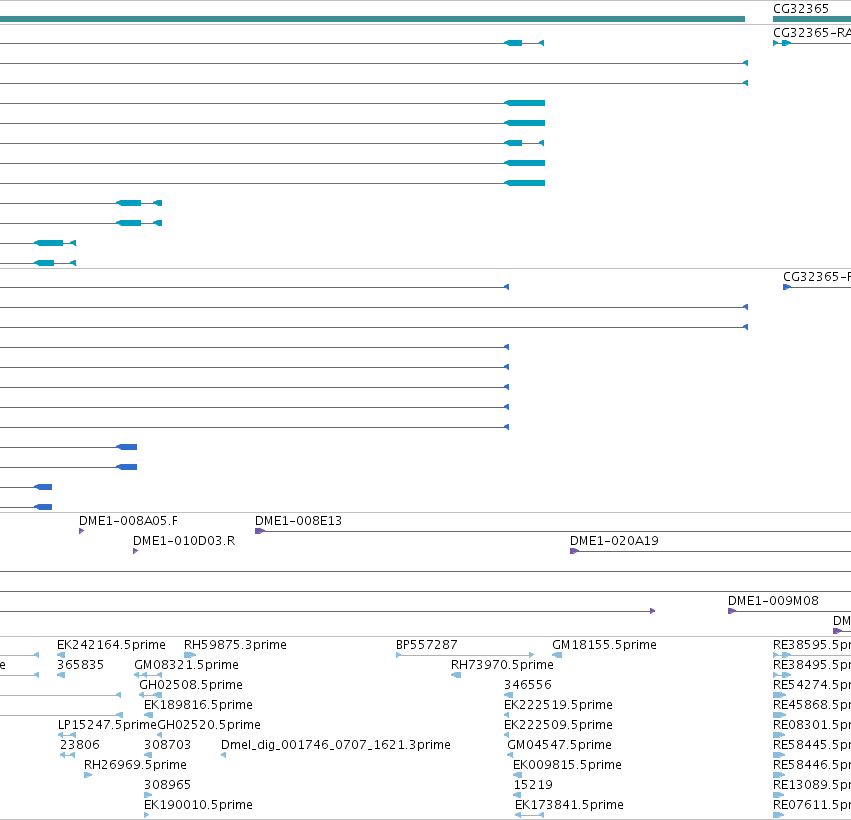Select the GM08321.5prime label

[186, 665]
